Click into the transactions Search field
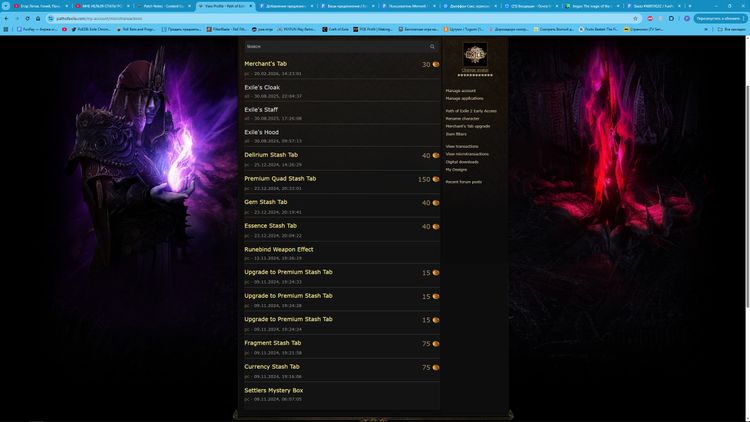 click(335, 47)
